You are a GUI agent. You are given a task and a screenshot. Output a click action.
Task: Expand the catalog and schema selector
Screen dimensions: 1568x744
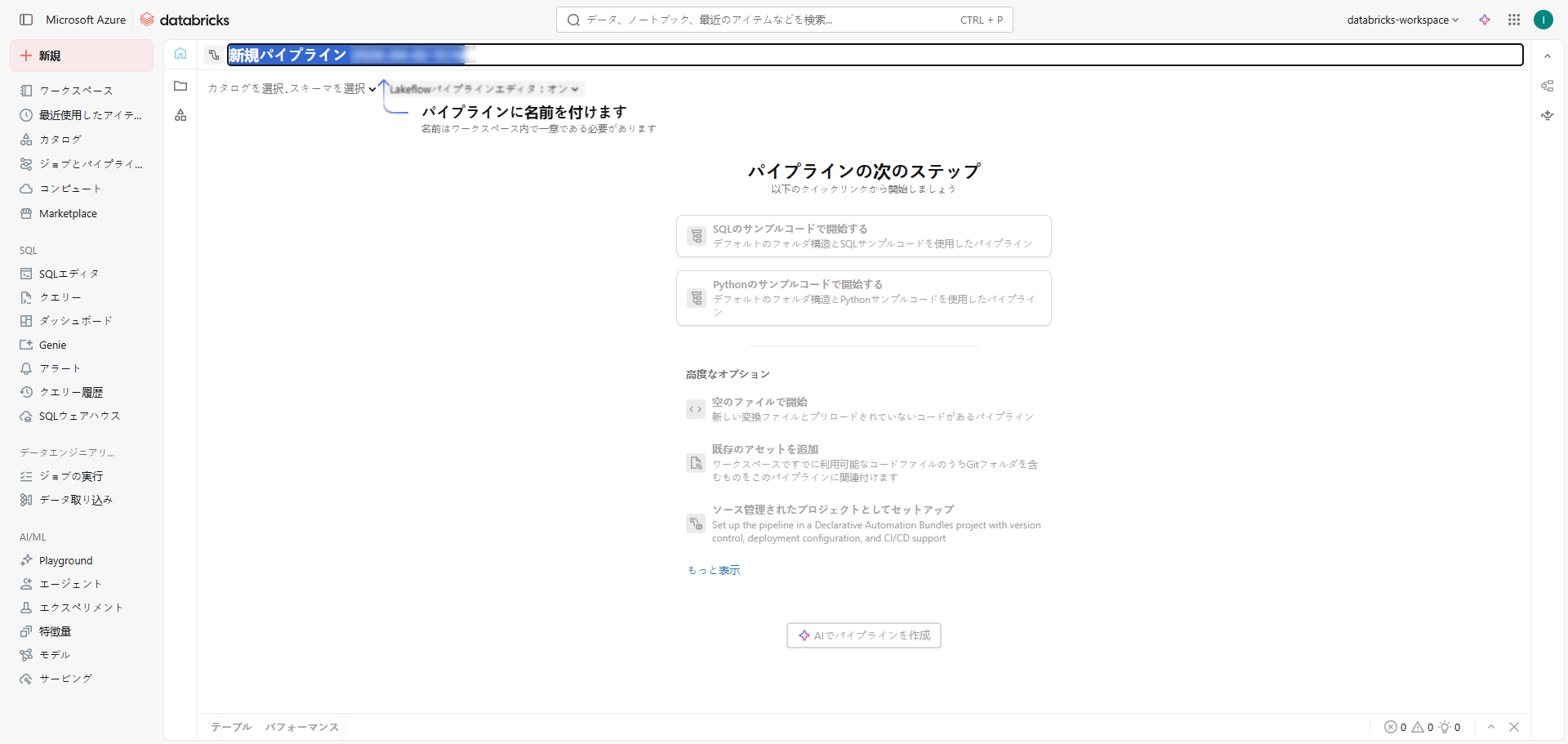coord(291,89)
